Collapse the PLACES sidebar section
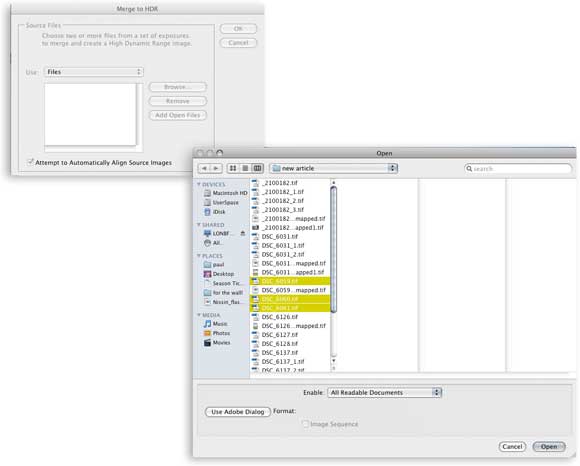This screenshot has width=580, height=466. click(199, 256)
